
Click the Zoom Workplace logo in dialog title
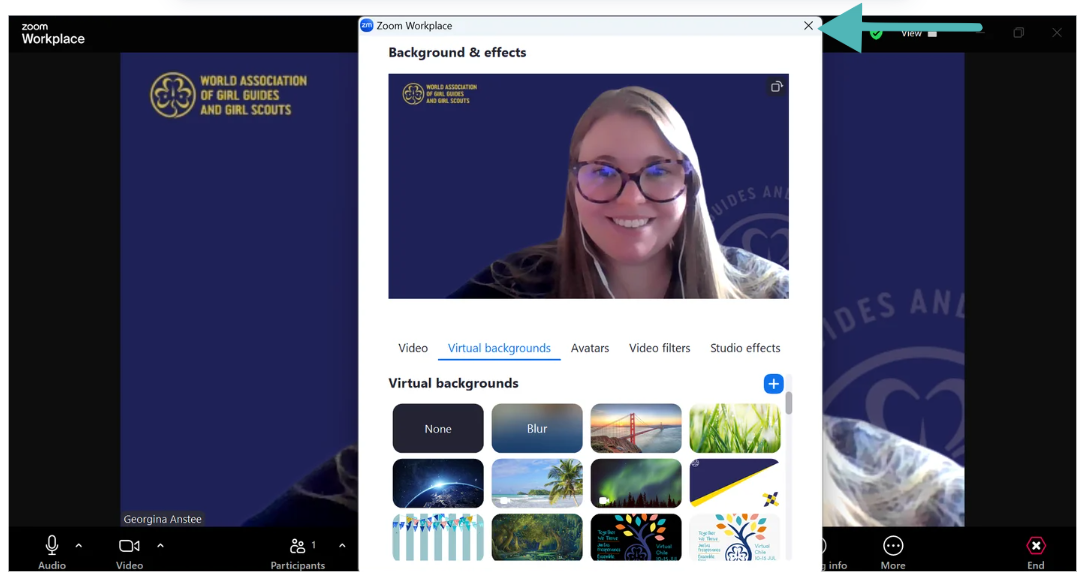click(x=367, y=26)
